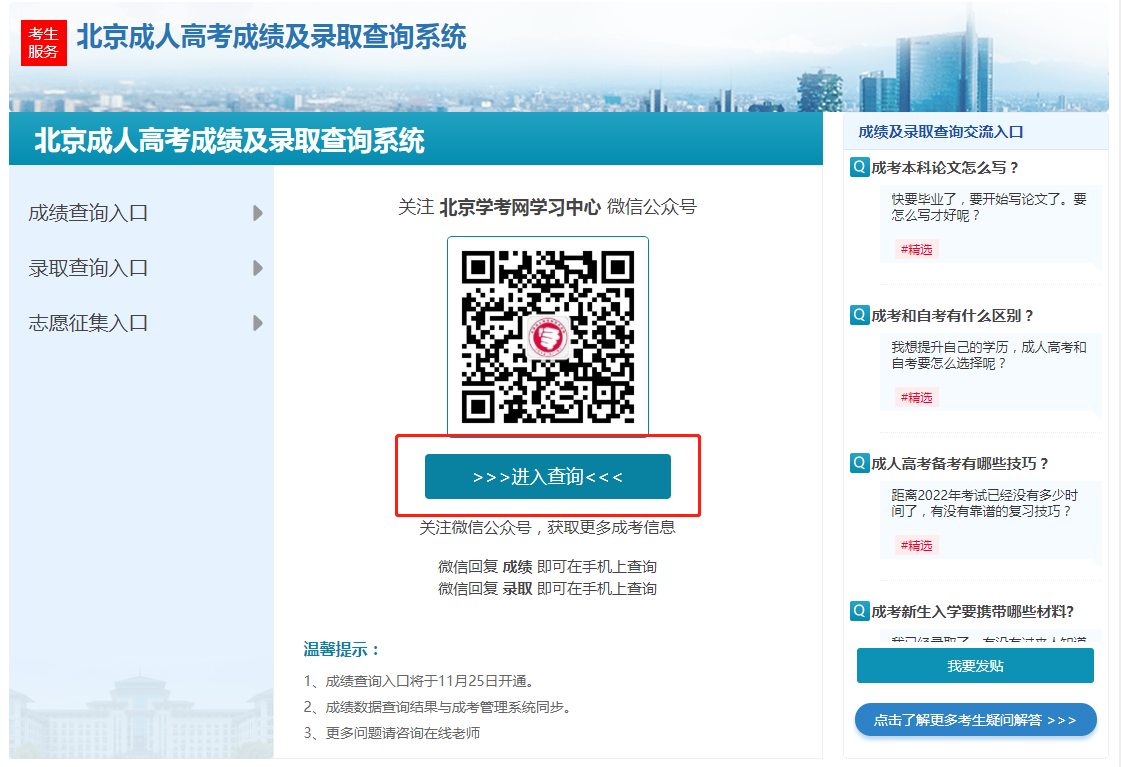Click the answer text starting 距离2022年考试
The width and height of the screenshot is (1121, 767).
pyautogui.click(x=984, y=503)
